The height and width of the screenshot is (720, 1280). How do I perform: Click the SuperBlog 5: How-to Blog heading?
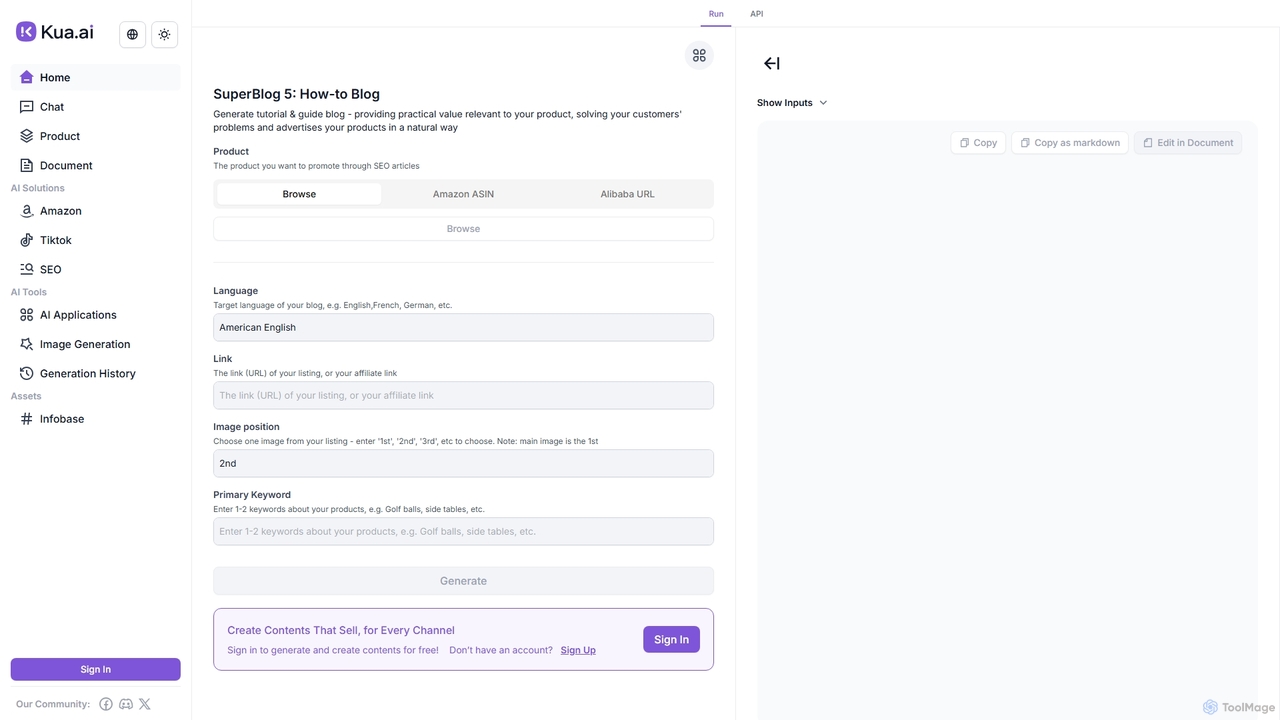click(296, 94)
